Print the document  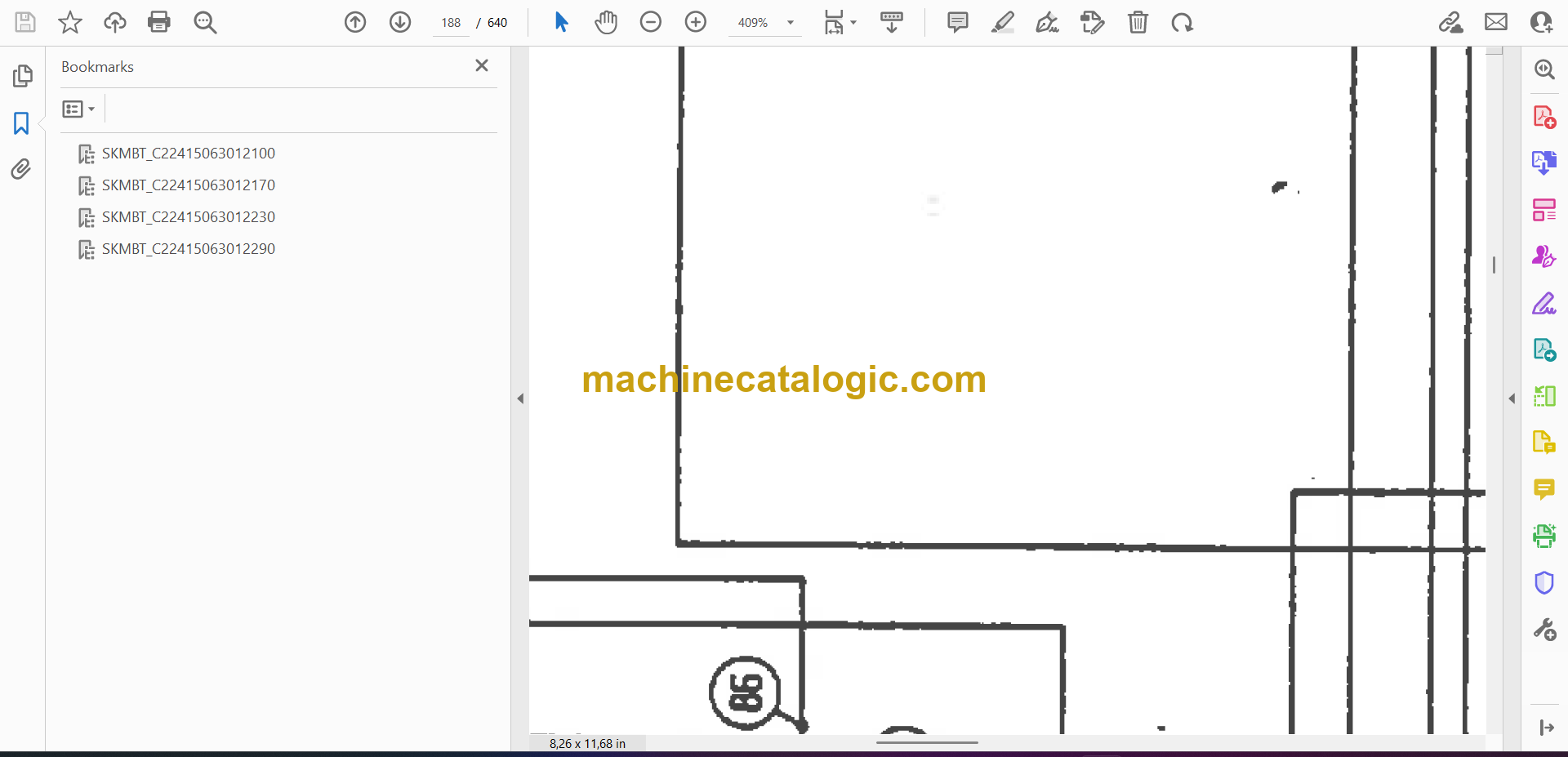(x=159, y=22)
